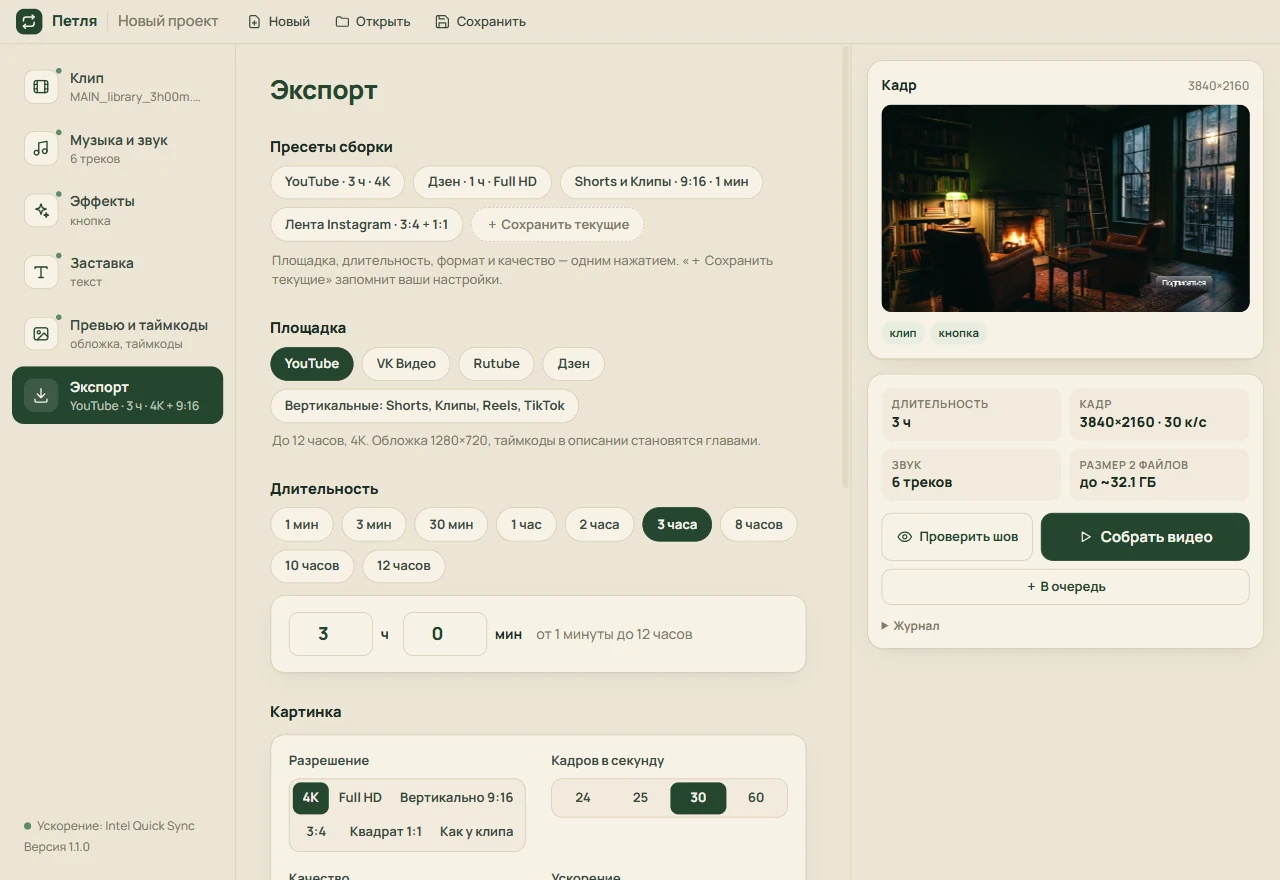Click the Музыка и звук note icon
The width and height of the screenshot is (1280, 880).
(x=41, y=148)
